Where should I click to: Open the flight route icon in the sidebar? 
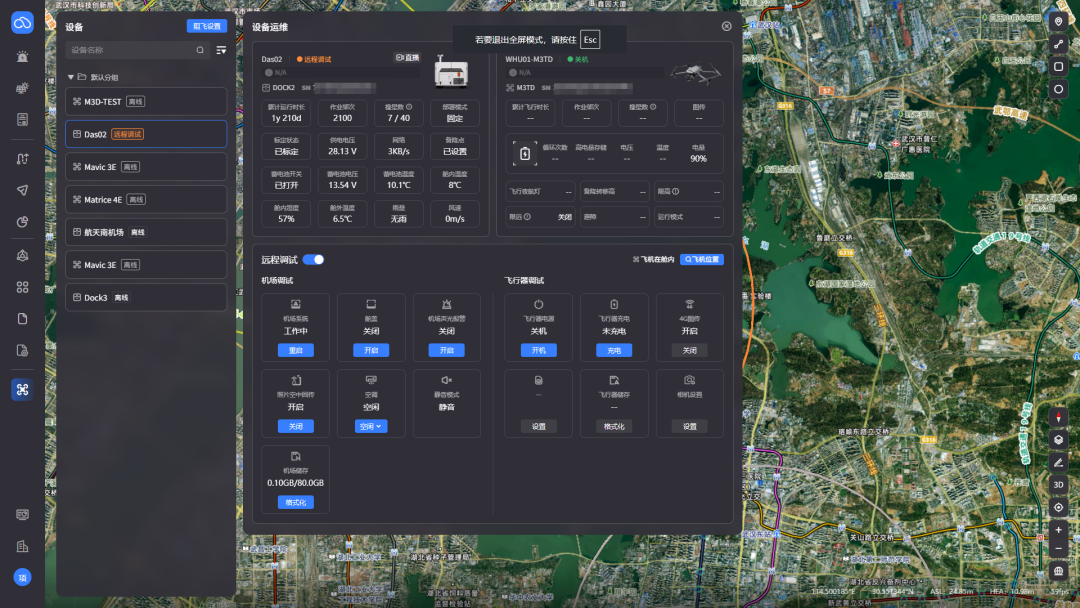pyautogui.click(x=22, y=158)
